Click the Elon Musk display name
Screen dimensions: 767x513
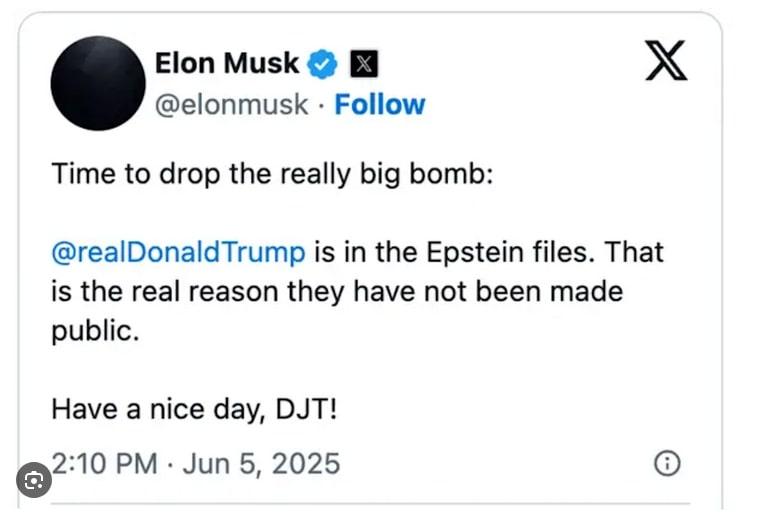tap(226, 64)
